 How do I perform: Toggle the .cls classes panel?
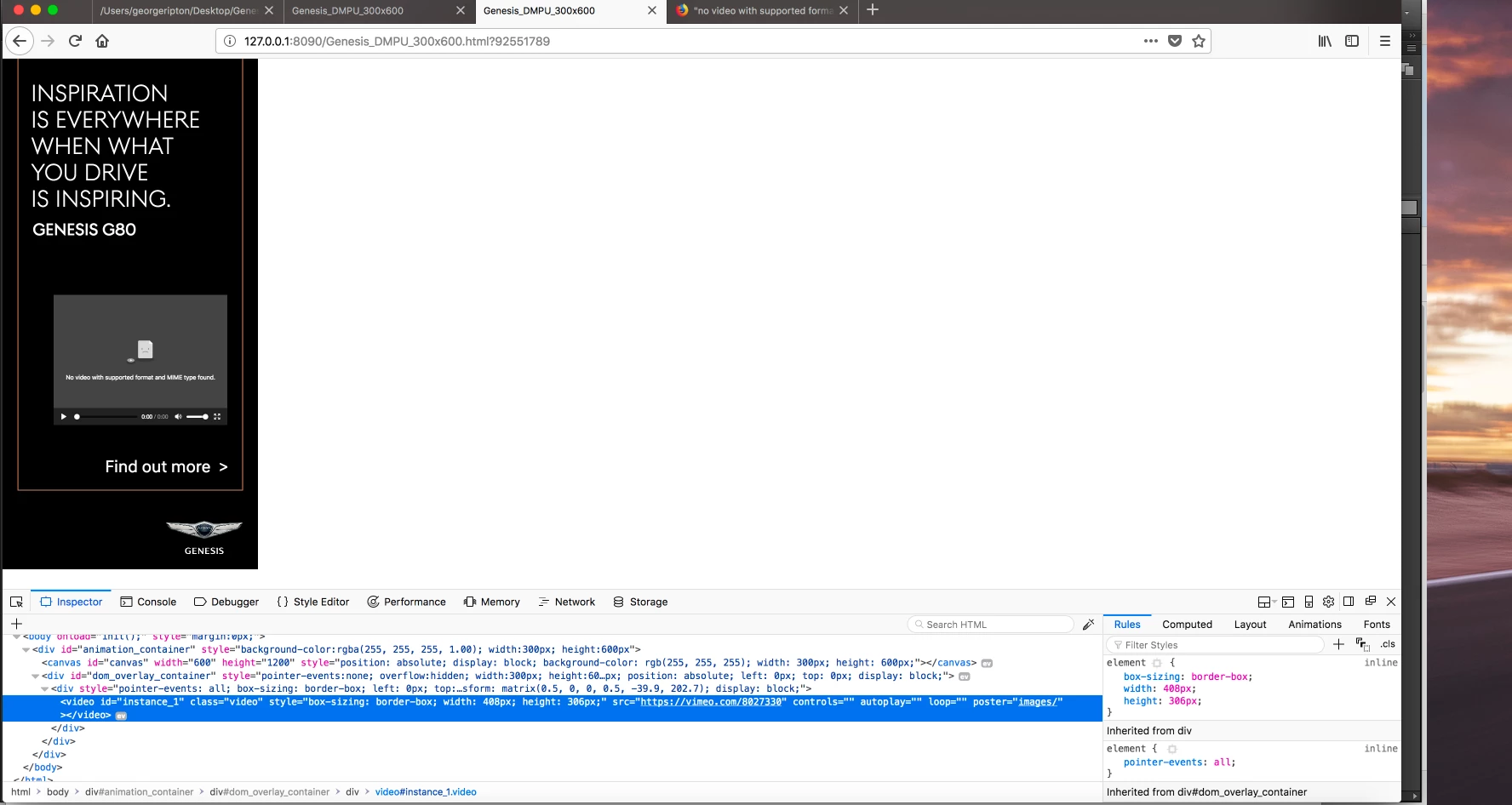tap(1388, 644)
